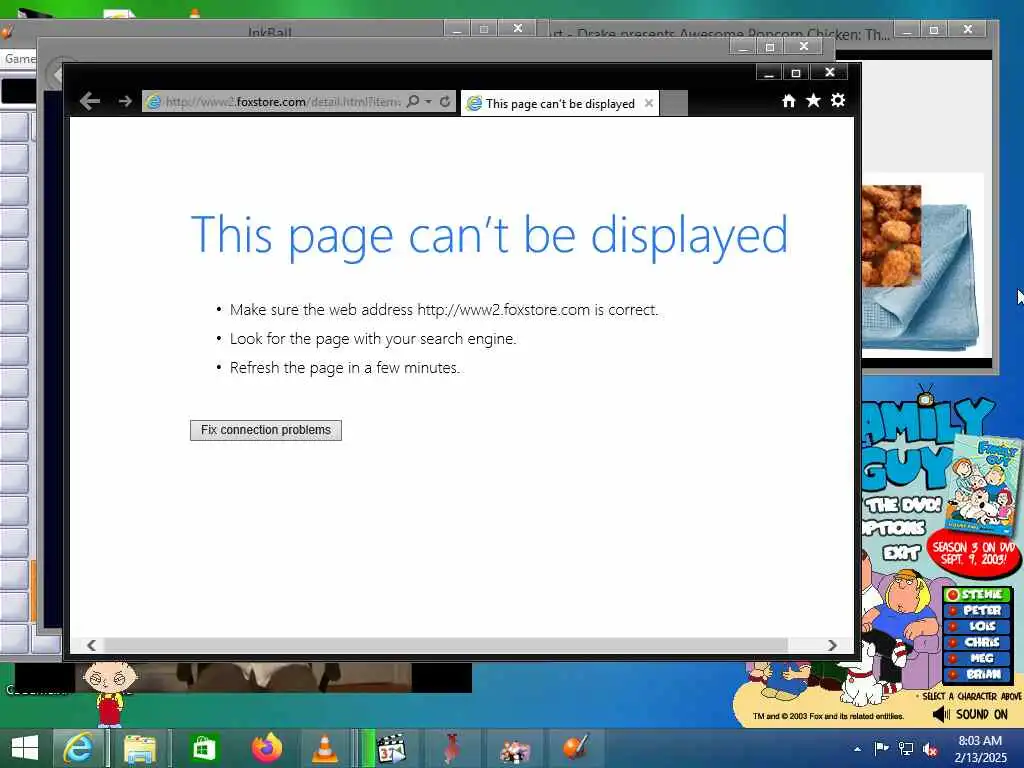Image resolution: width=1024 pixels, height=768 pixels.
Task: Show hidden tray icons arrow
Action: click(x=857, y=750)
